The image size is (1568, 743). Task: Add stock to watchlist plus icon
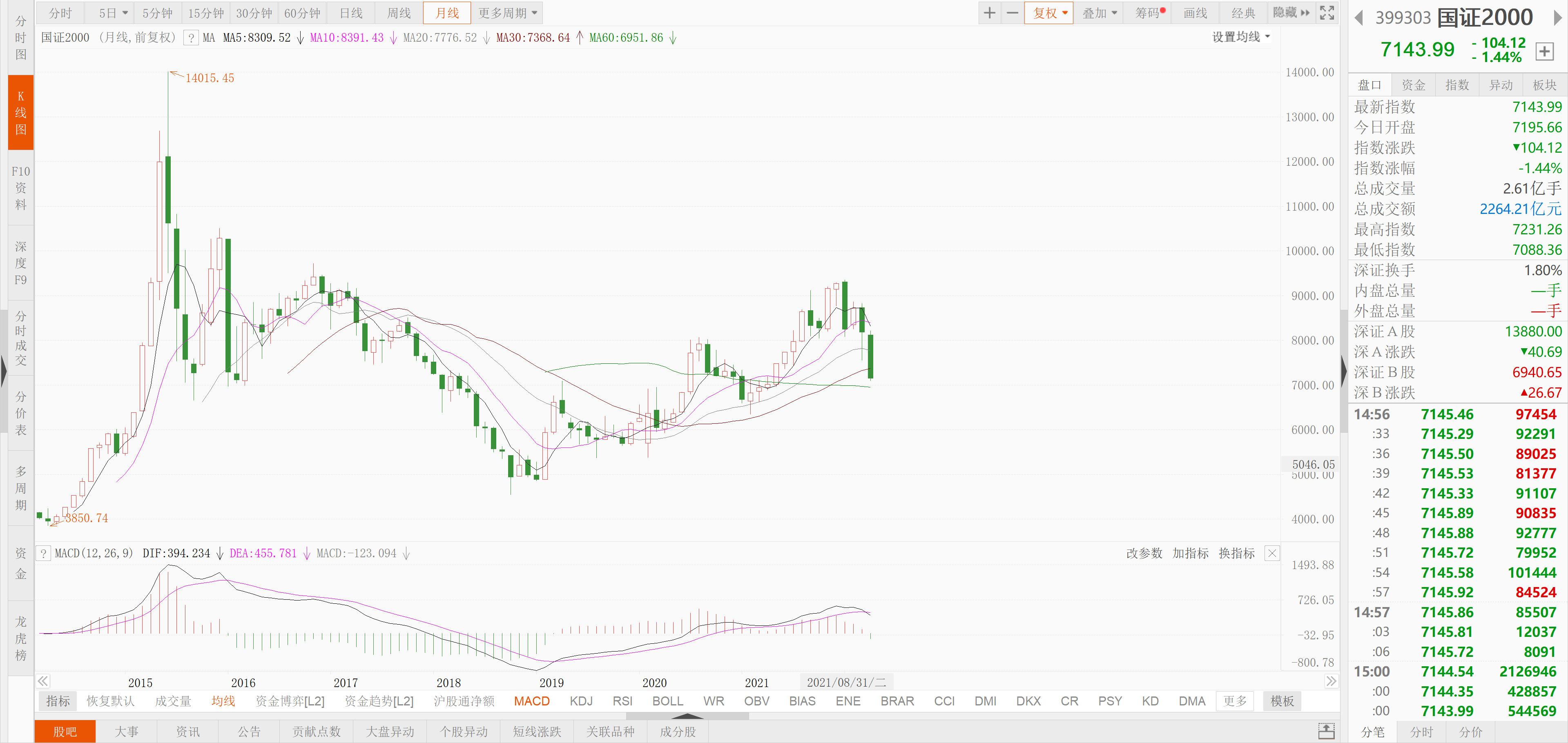1543,52
